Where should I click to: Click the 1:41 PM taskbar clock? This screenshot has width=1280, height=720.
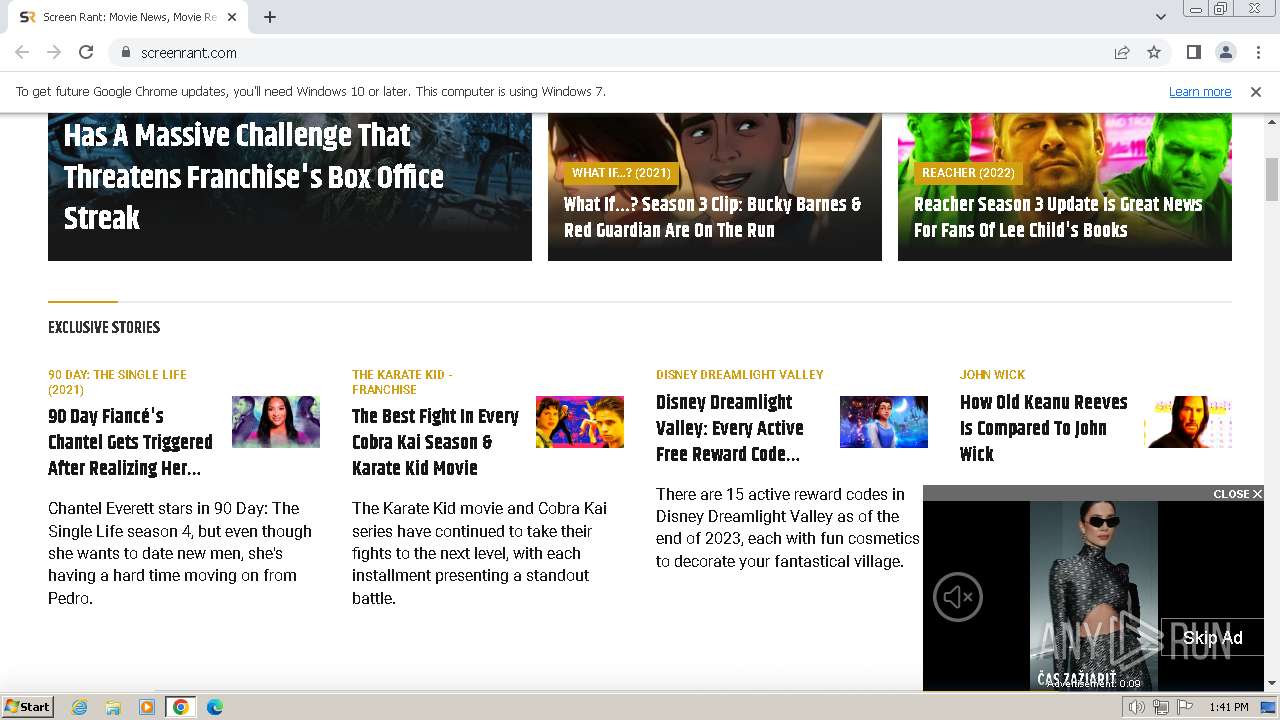1229,707
